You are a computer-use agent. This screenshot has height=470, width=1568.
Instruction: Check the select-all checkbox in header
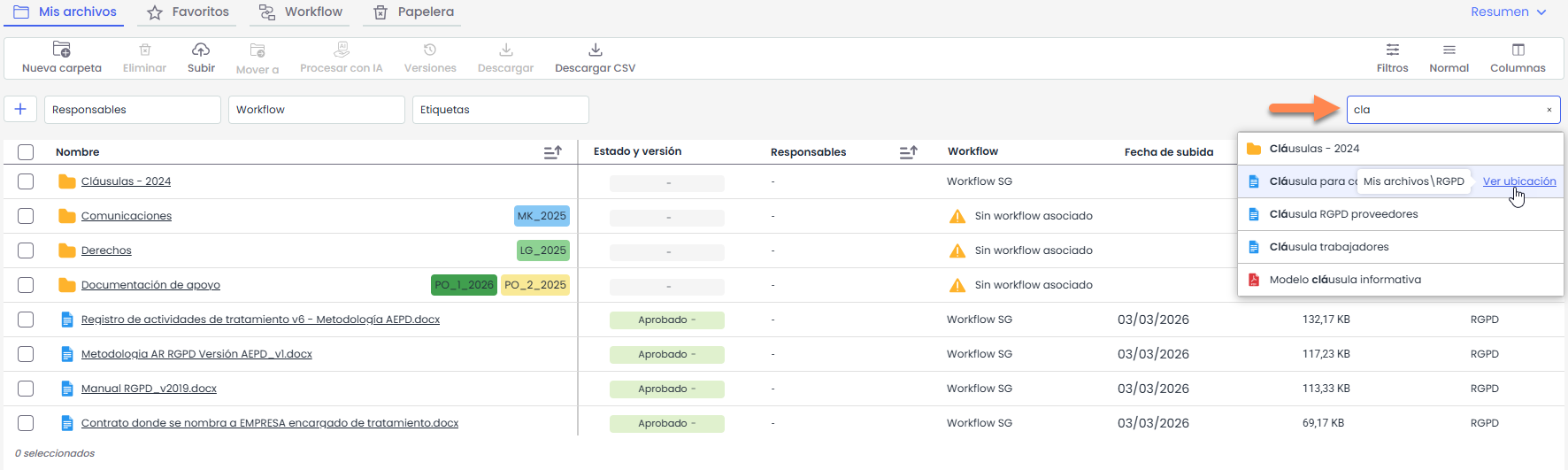pos(26,152)
